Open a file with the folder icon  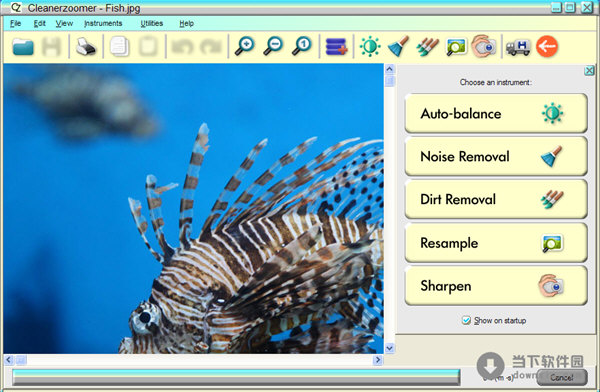(x=23, y=47)
